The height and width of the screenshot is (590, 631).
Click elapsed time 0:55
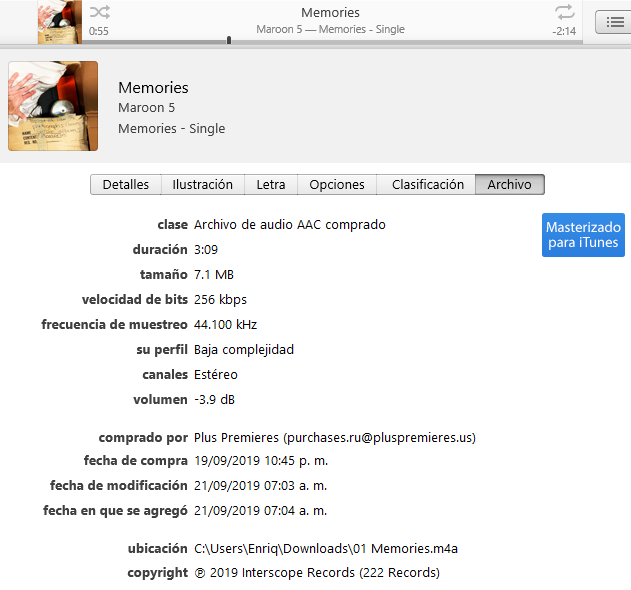click(x=99, y=31)
